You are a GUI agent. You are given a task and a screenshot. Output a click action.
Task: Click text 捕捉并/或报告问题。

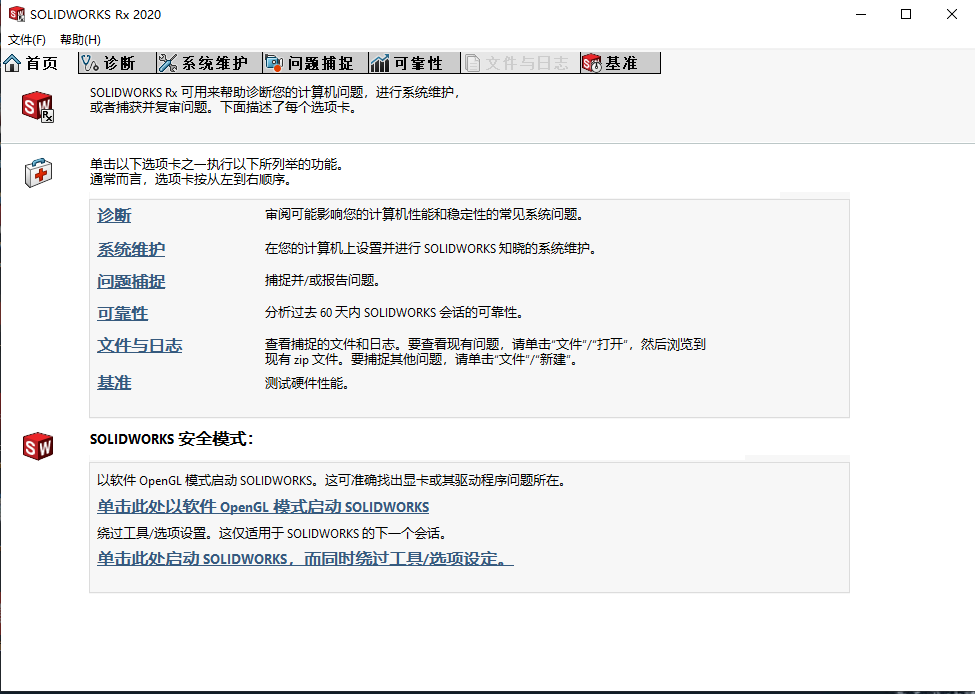point(323,280)
